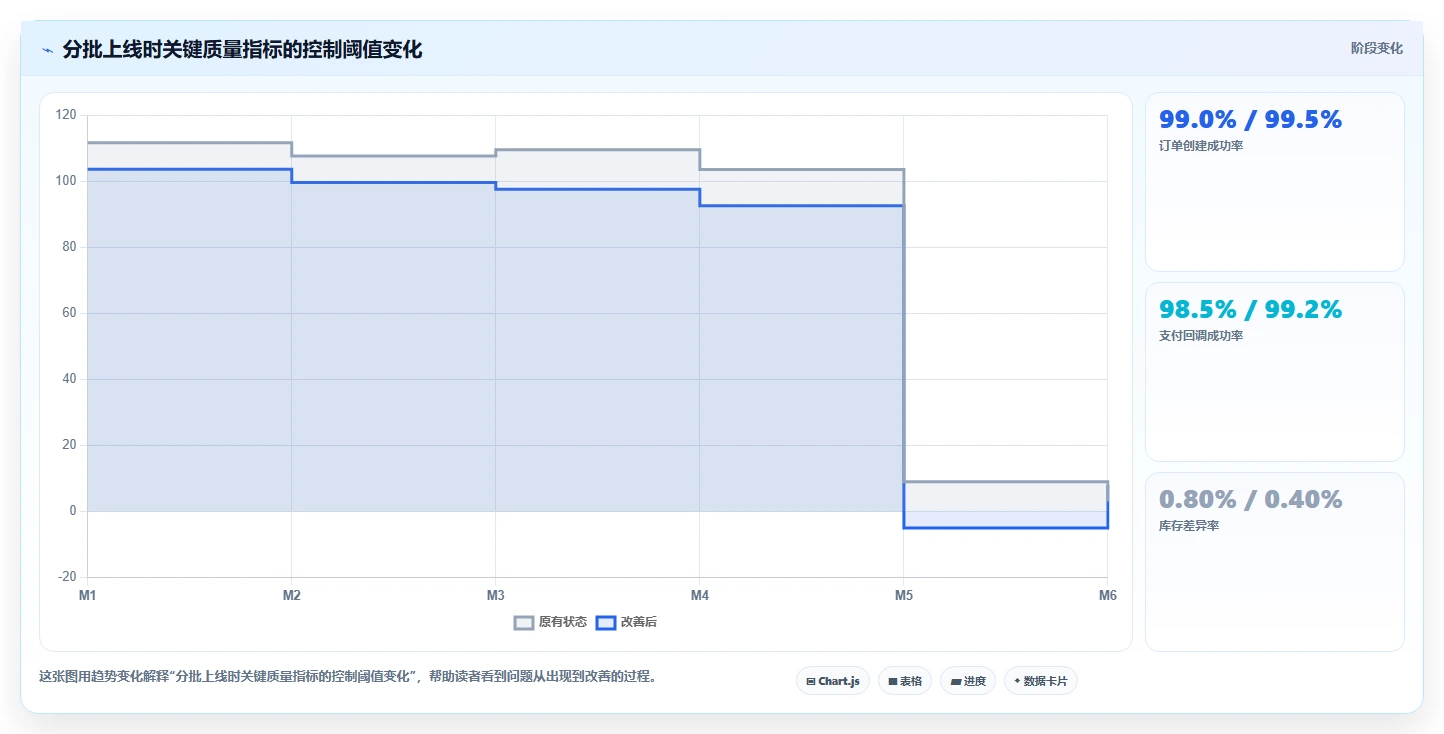The width and height of the screenshot is (1444, 734).
Task: Click the 80 y-axis label
Action: [x=69, y=247]
